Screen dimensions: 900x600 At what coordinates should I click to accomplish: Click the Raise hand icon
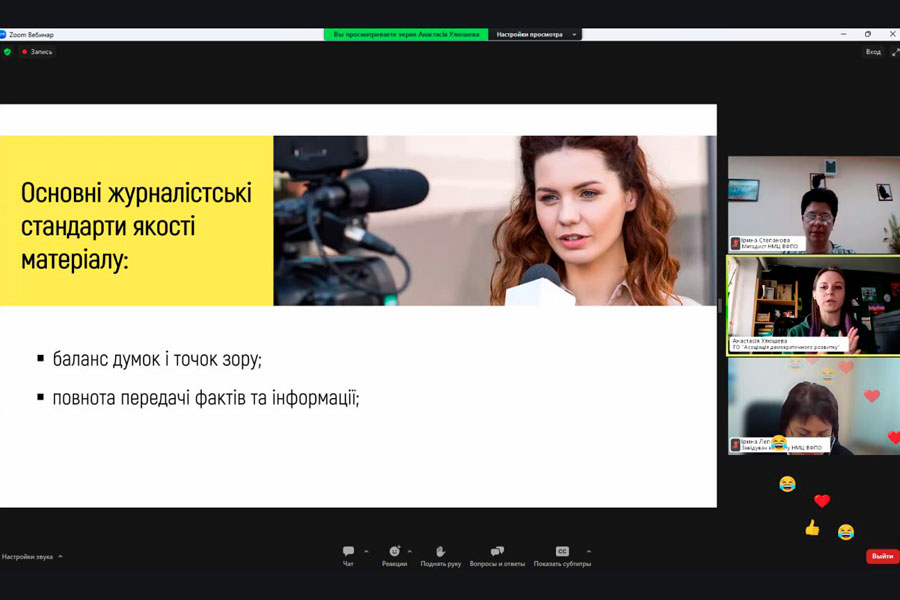pos(440,551)
